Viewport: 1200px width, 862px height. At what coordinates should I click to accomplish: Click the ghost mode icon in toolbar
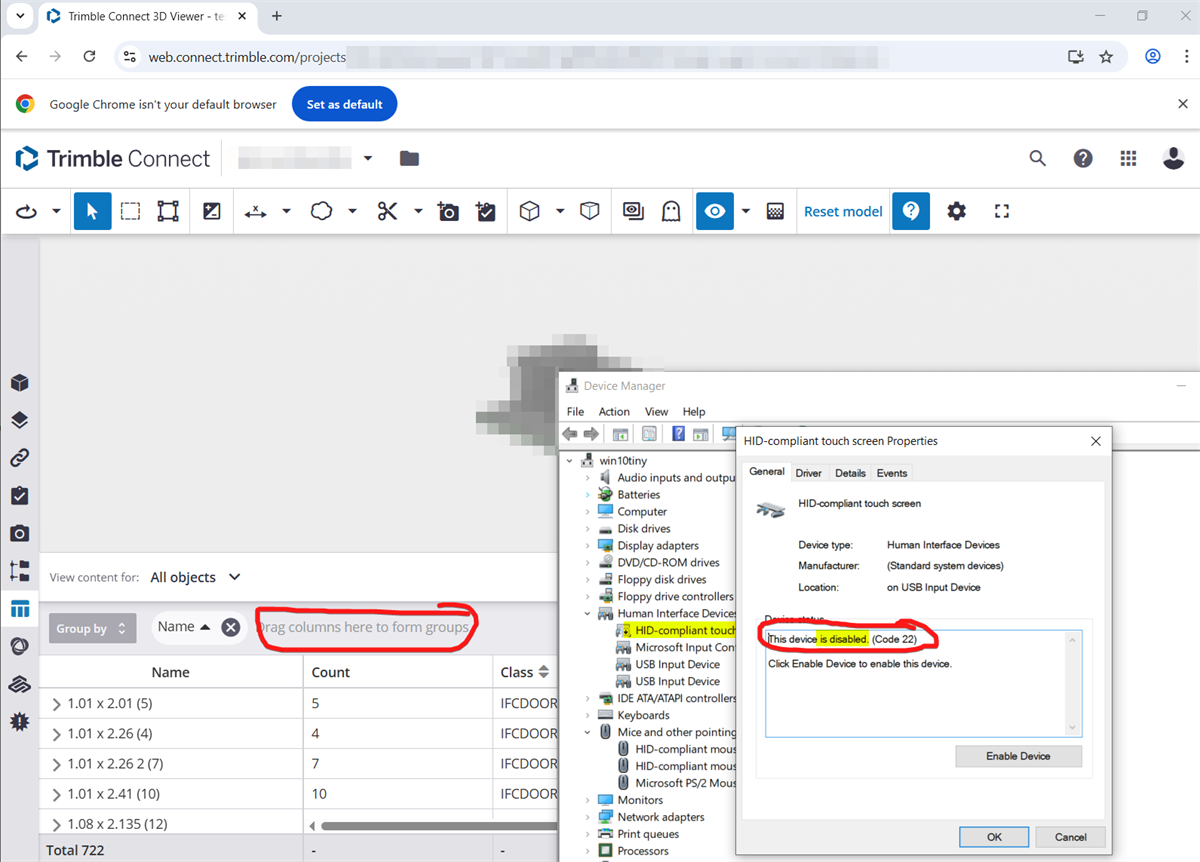pyautogui.click(x=670, y=211)
